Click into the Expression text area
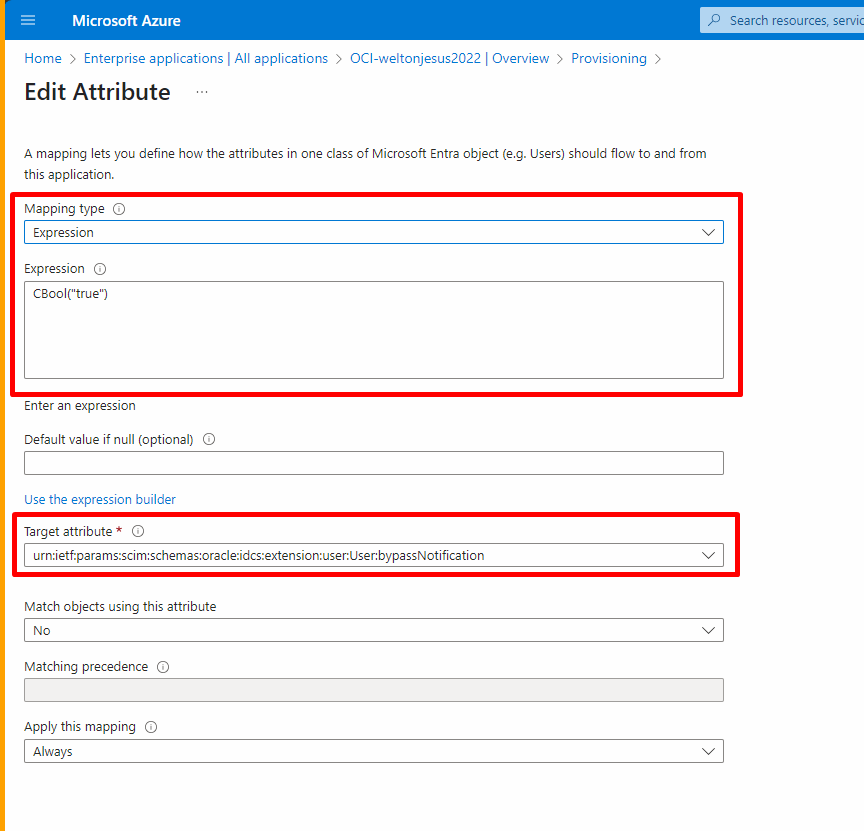This screenshot has width=864, height=831. pos(374,330)
